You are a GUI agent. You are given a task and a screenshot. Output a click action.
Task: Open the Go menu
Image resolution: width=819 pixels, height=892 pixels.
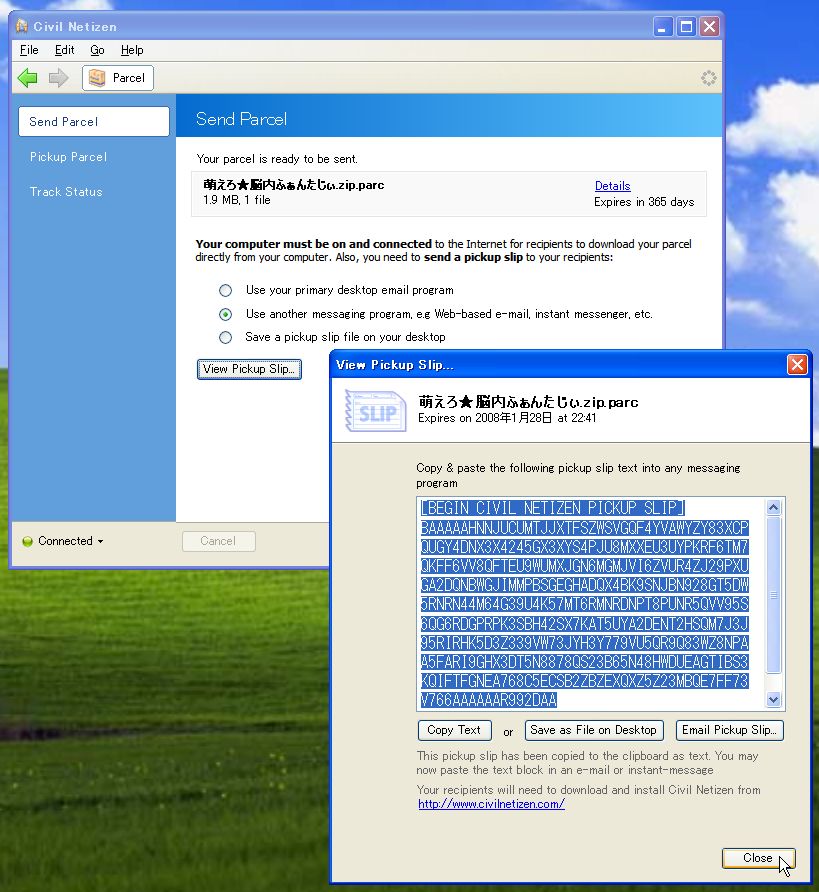click(x=97, y=50)
